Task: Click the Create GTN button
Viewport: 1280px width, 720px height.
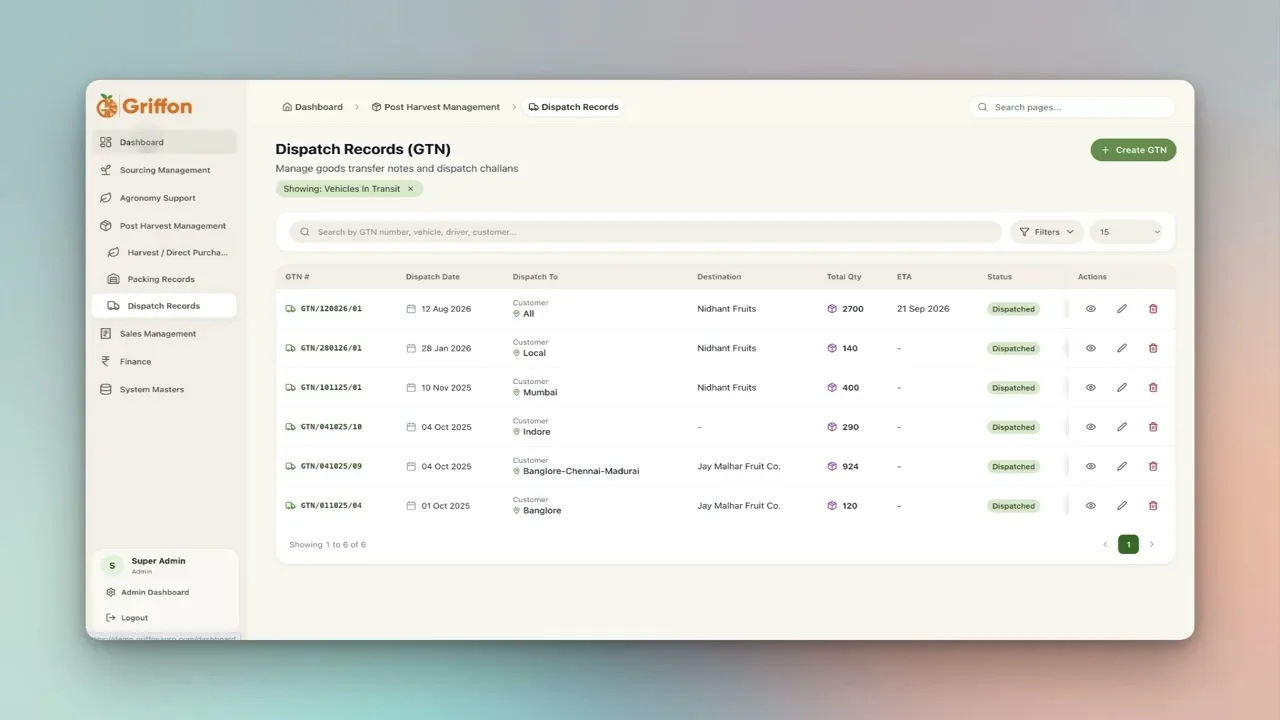Action: 1133,150
